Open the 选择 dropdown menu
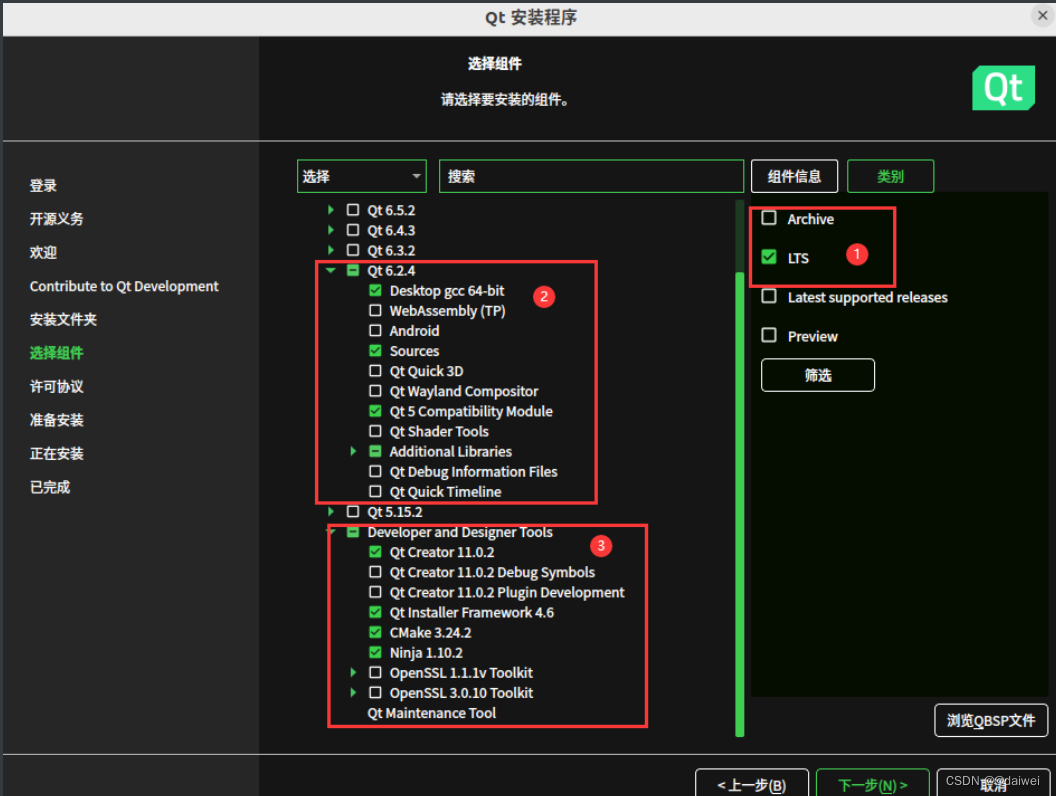The width and height of the screenshot is (1056, 796). click(x=362, y=176)
